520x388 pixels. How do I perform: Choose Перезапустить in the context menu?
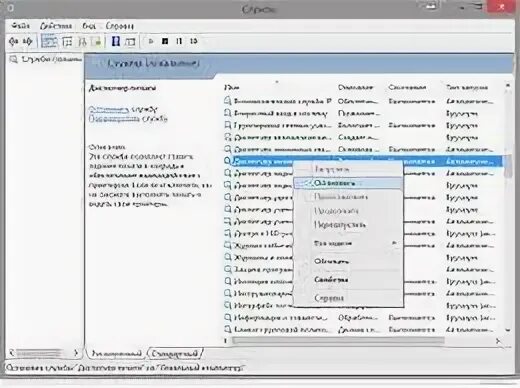[x=348, y=225]
